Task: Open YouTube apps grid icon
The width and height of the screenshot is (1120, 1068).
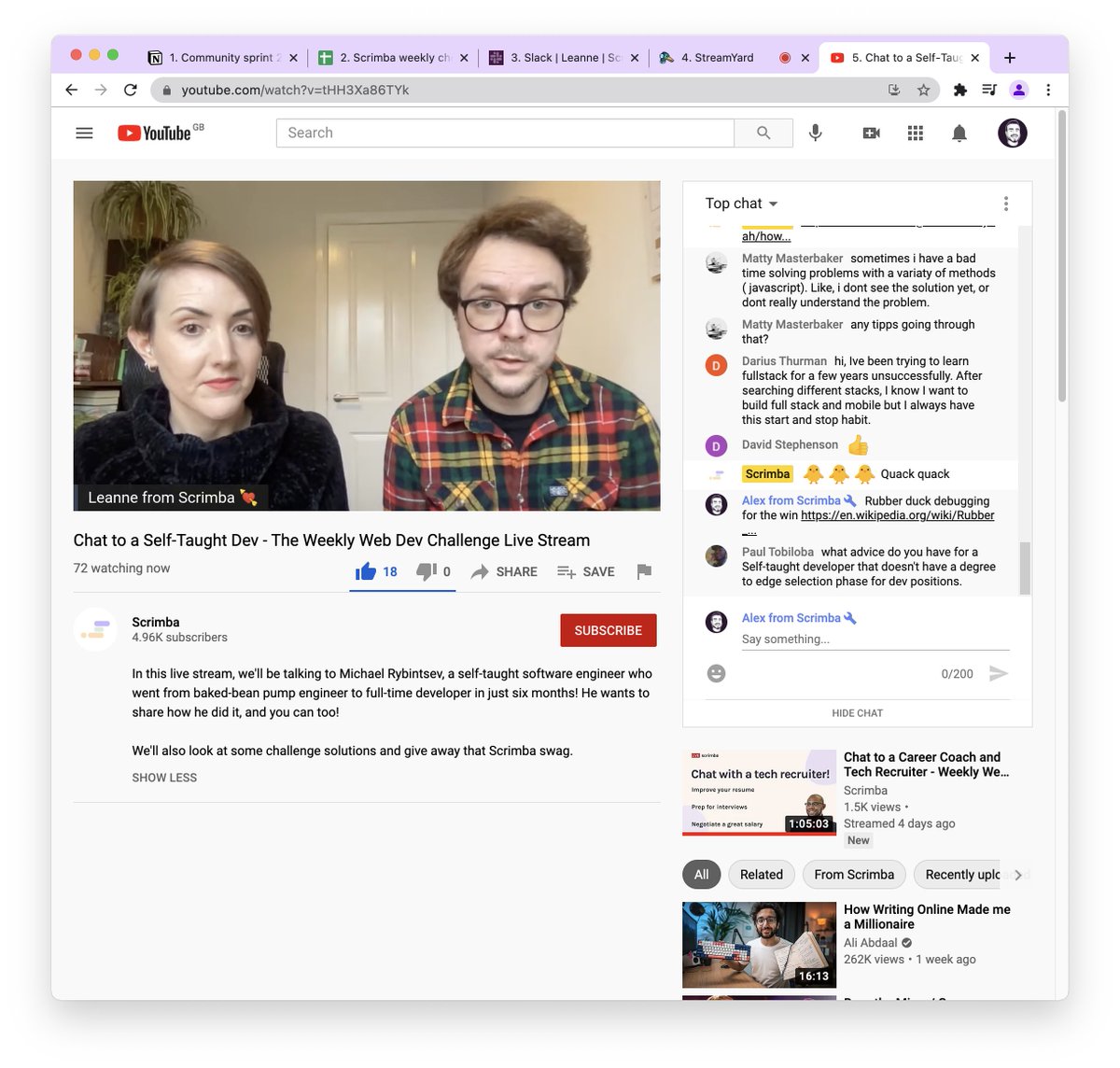Action: coord(915,133)
